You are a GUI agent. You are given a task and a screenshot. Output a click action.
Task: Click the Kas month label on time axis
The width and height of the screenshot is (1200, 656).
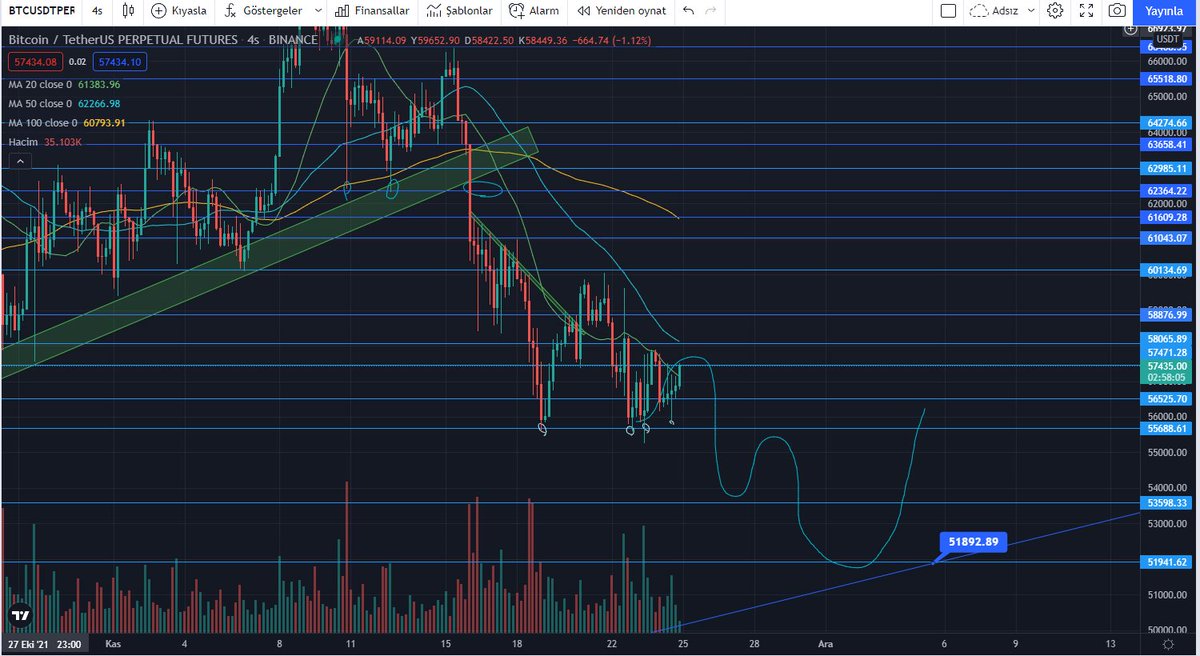[113, 644]
